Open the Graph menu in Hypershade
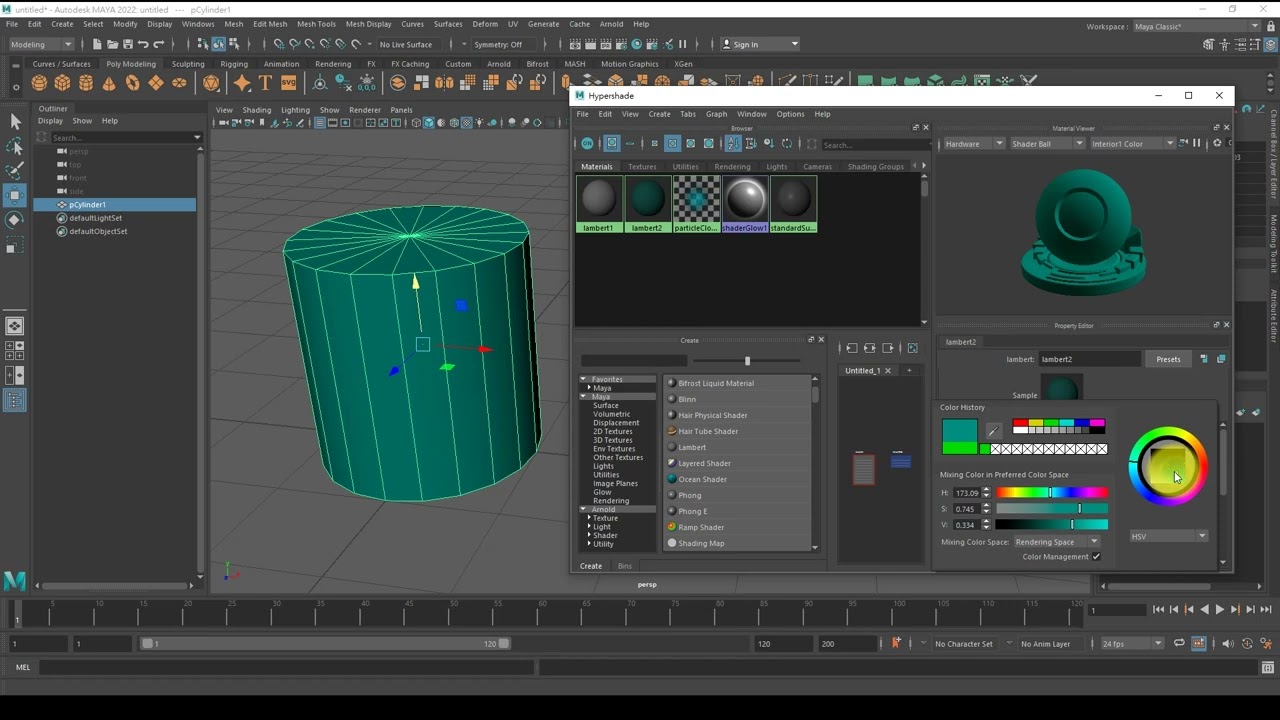 716,114
